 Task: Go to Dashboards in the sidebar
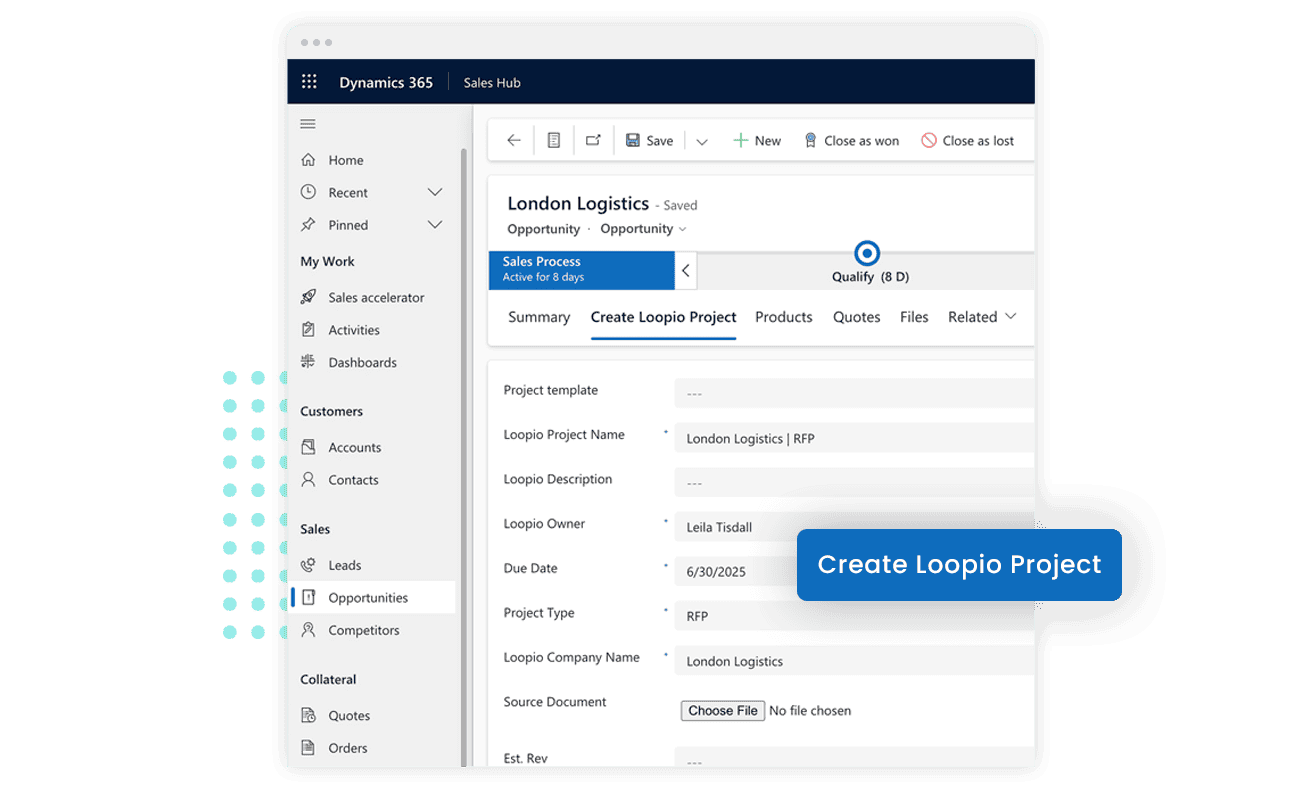[x=361, y=362]
